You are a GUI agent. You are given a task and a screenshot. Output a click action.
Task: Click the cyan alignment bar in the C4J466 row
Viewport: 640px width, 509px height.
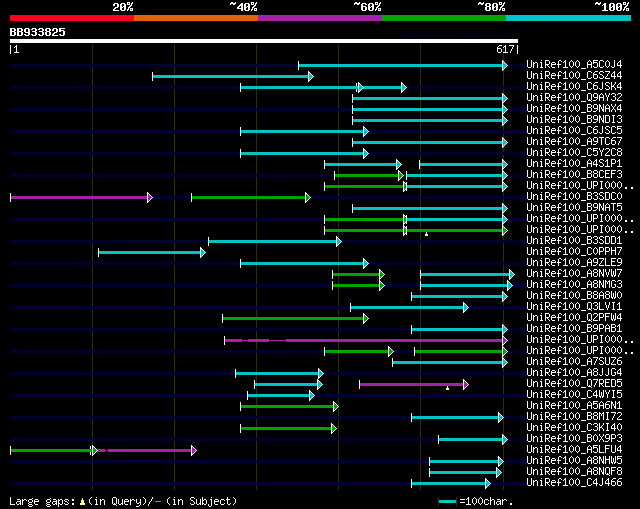click(x=451, y=484)
